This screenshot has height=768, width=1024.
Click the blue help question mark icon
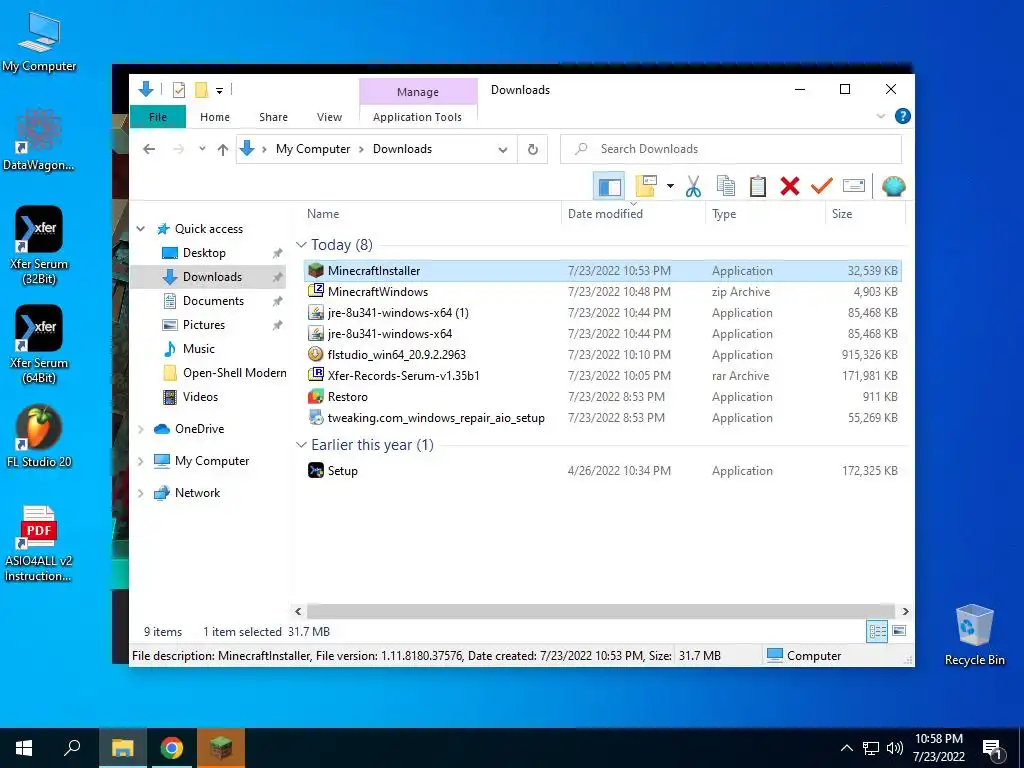click(903, 116)
